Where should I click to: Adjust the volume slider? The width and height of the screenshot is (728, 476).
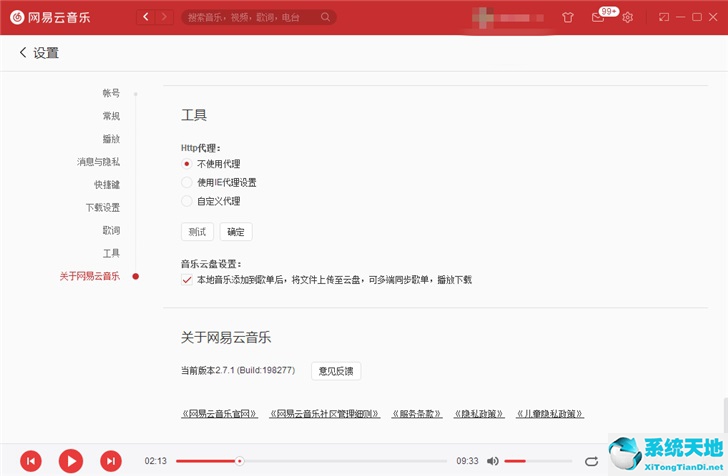[x=538, y=461]
